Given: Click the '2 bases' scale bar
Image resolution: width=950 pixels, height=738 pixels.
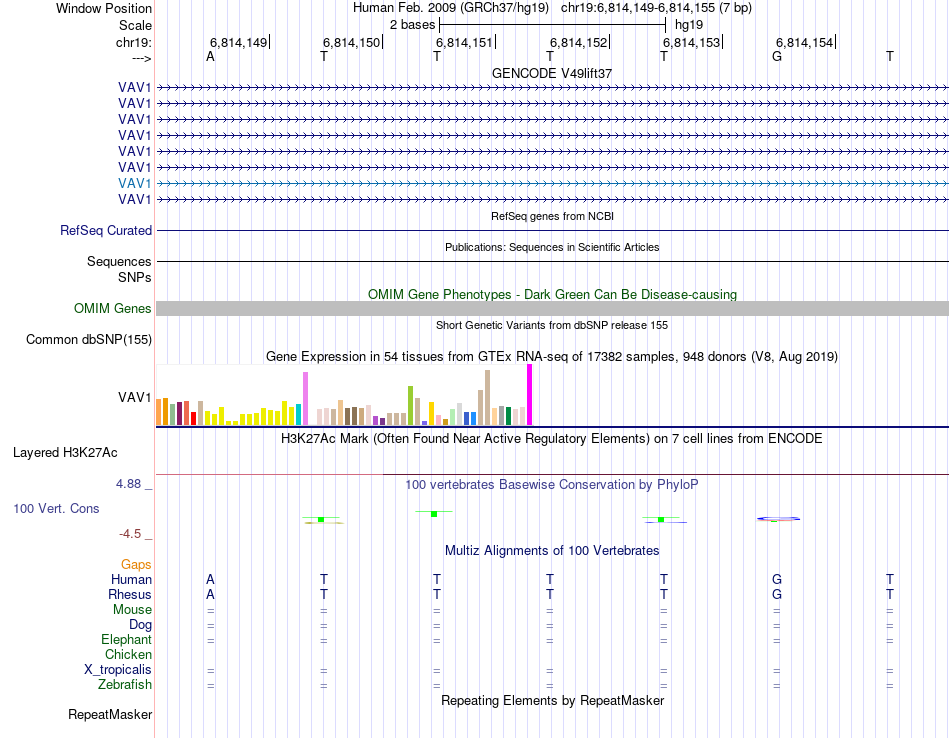Looking at the screenshot, I should coord(553,25).
